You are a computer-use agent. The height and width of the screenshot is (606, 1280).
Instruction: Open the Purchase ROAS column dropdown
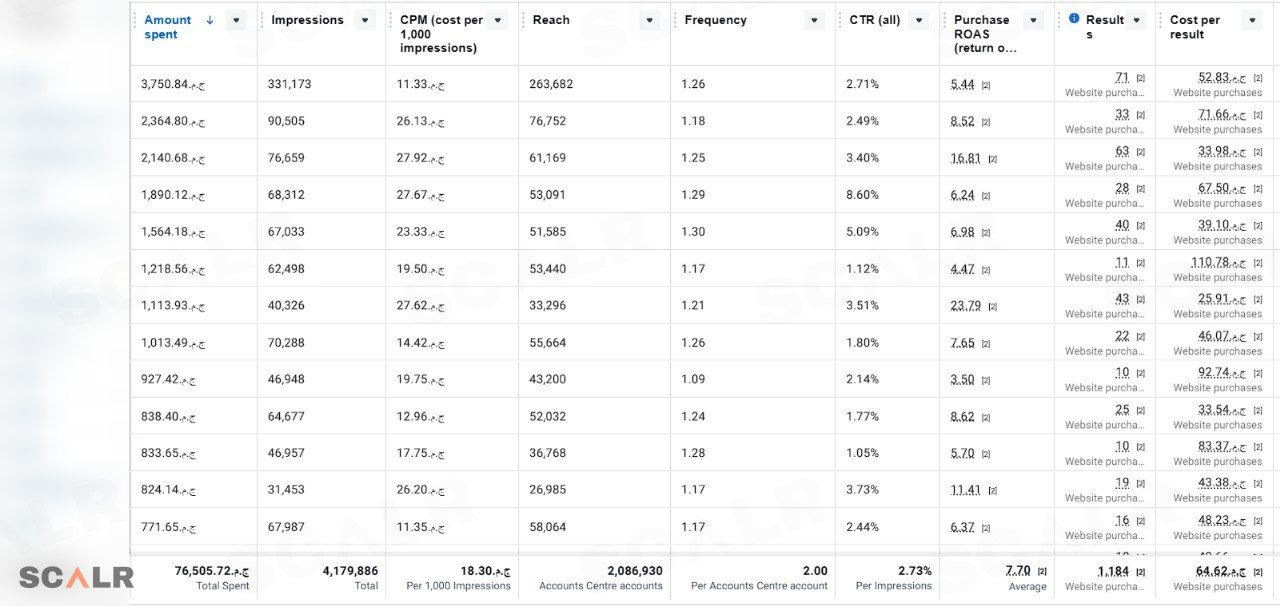tap(1034, 20)
